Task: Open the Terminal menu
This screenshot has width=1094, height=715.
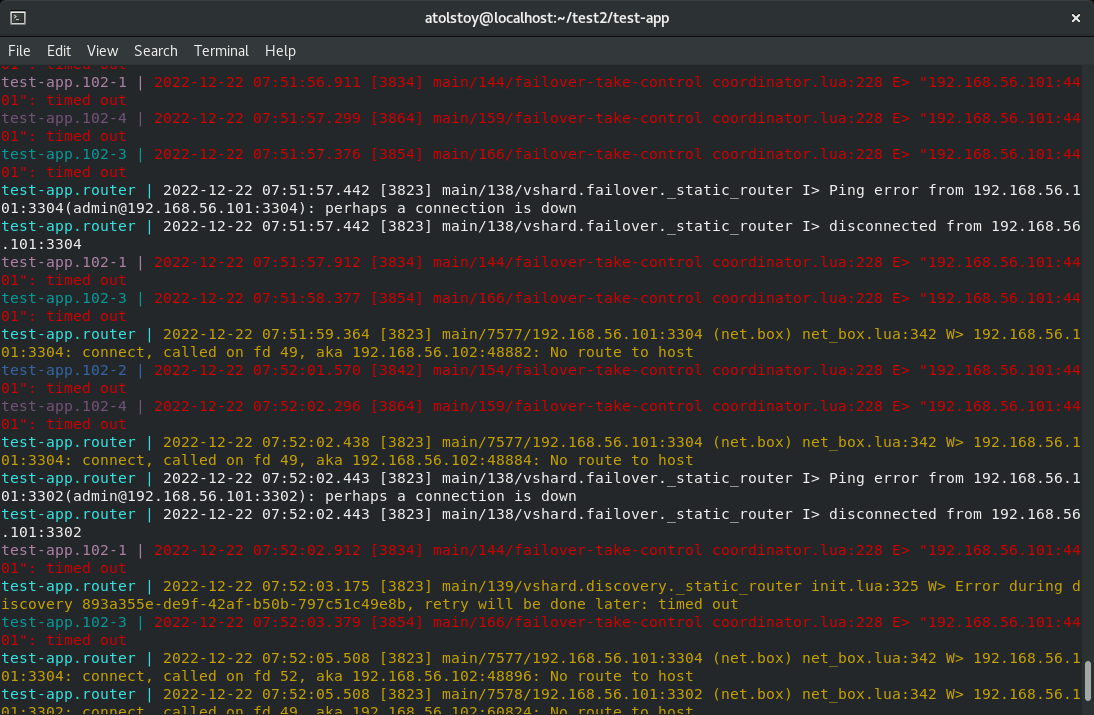Action: tap(221, 51)
